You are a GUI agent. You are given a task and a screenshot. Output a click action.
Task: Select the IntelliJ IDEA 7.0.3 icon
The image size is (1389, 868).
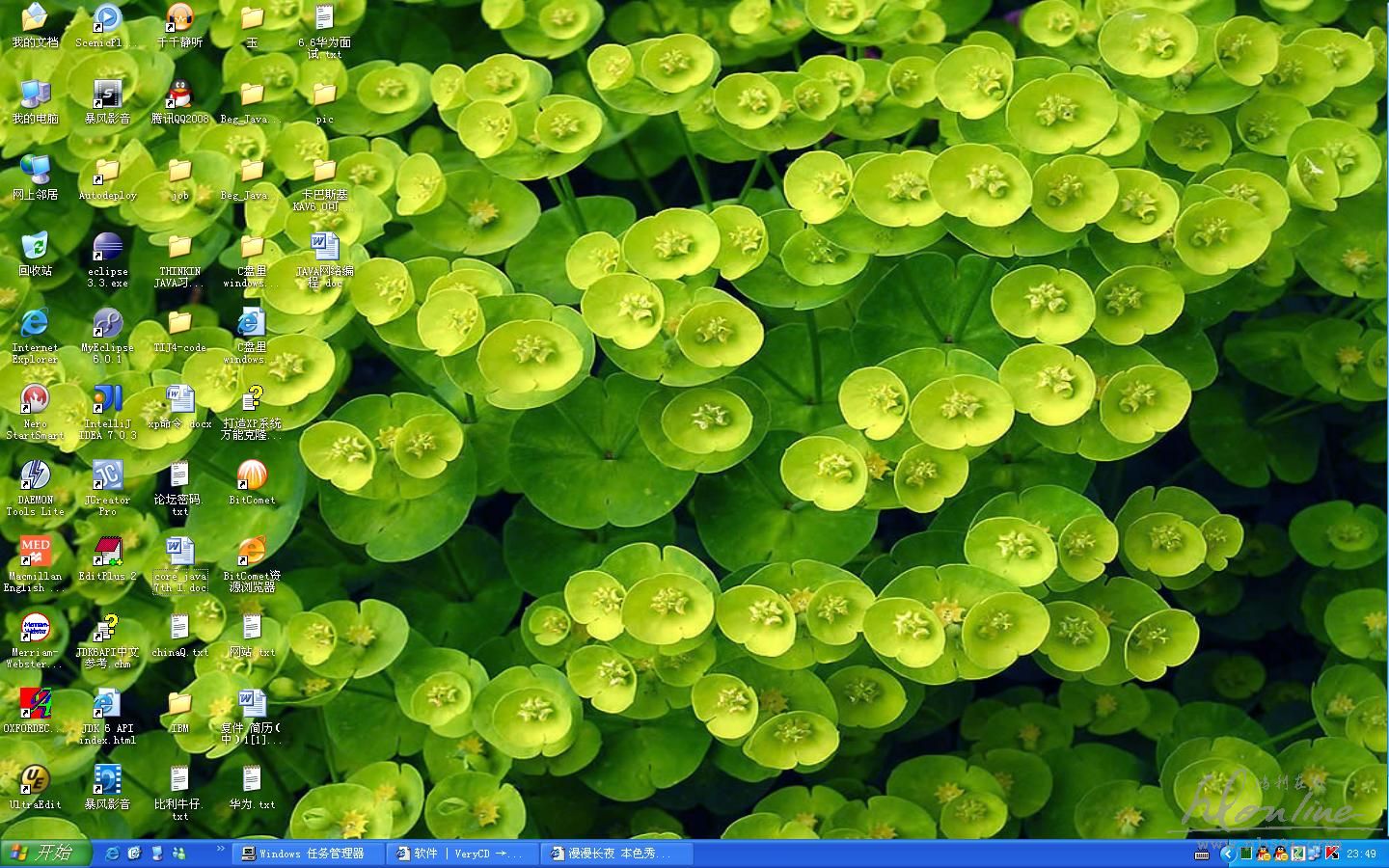coord(107,400)
